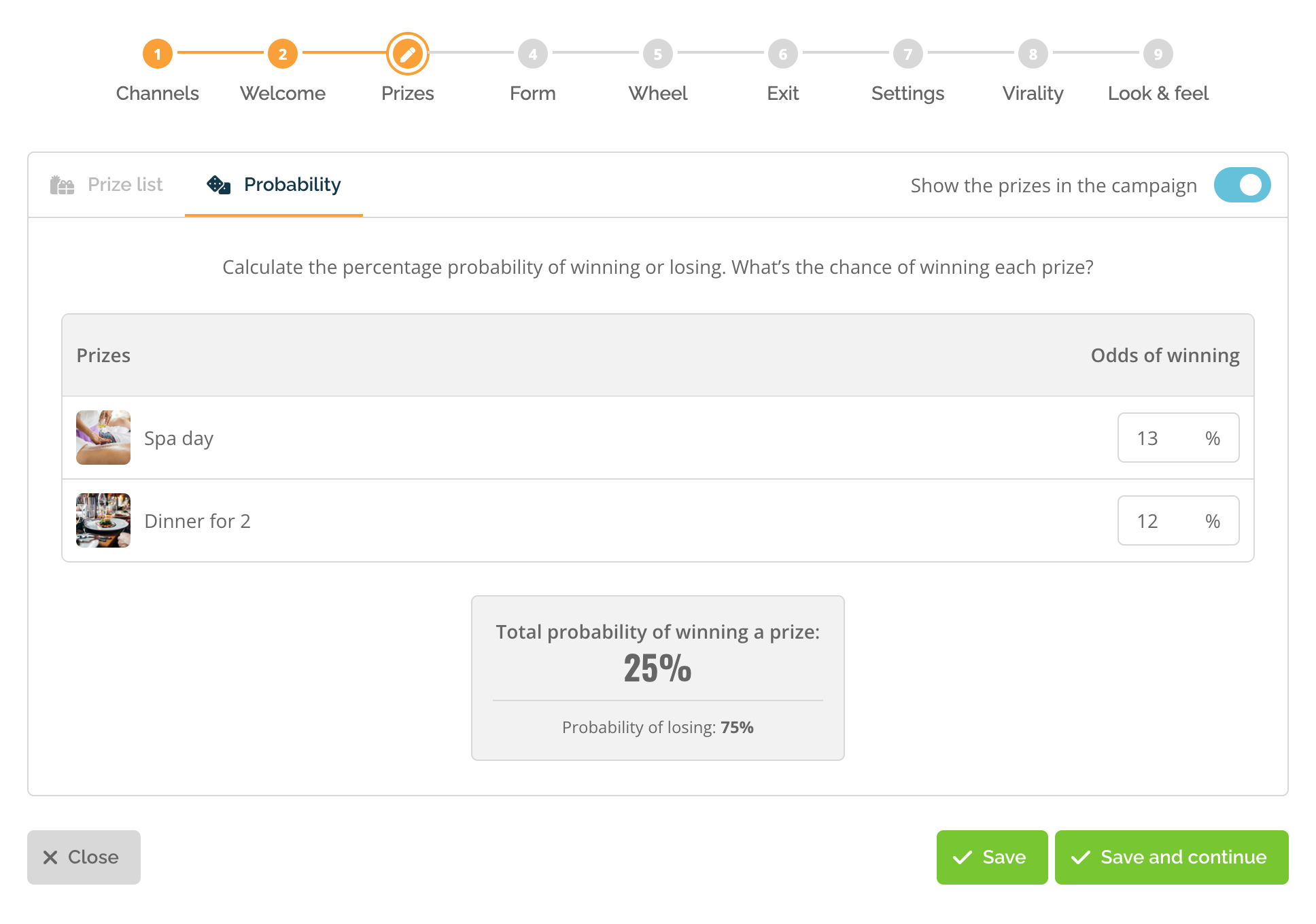Click the dice icon beside Probability
This screenshot has height=924, width=1316.
[219, 185]
